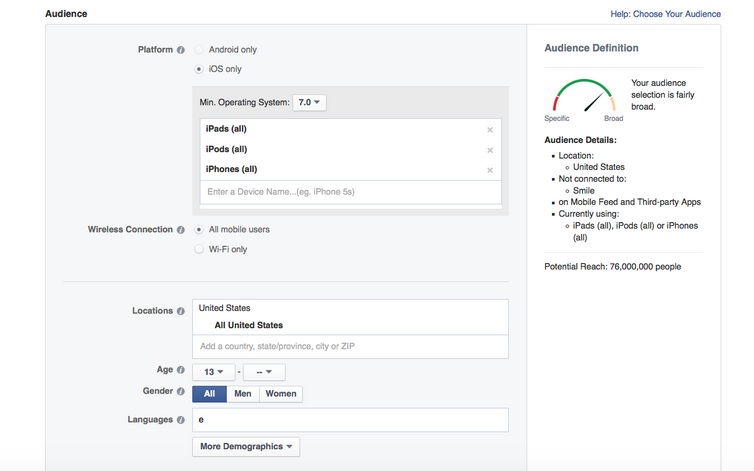Screen dimensions: 754x471
Task: Select the iOS only radio button
Action: 199,69
